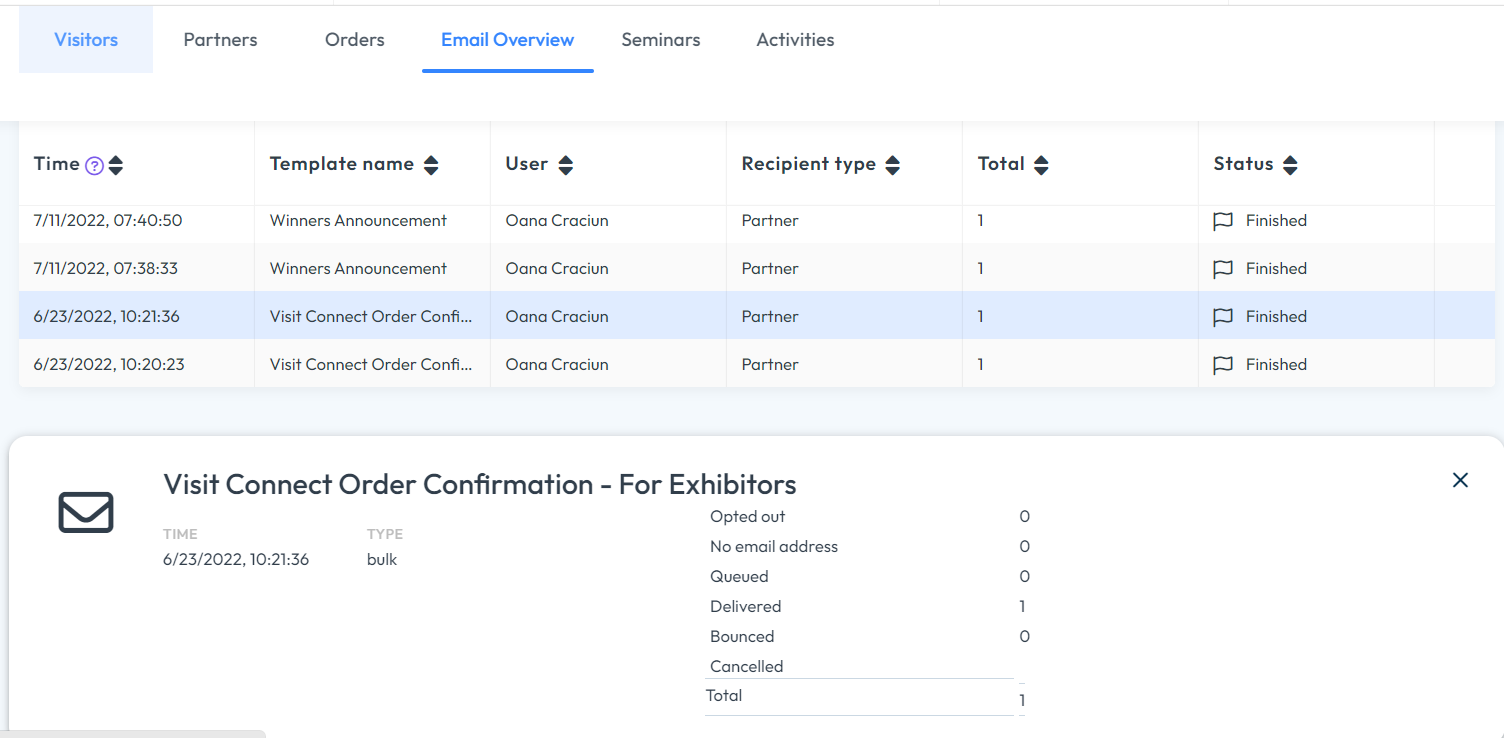The width and height of the screenshot is (1504, 738).
Task: Sort the table by Time column
Action: click(115, 164)
